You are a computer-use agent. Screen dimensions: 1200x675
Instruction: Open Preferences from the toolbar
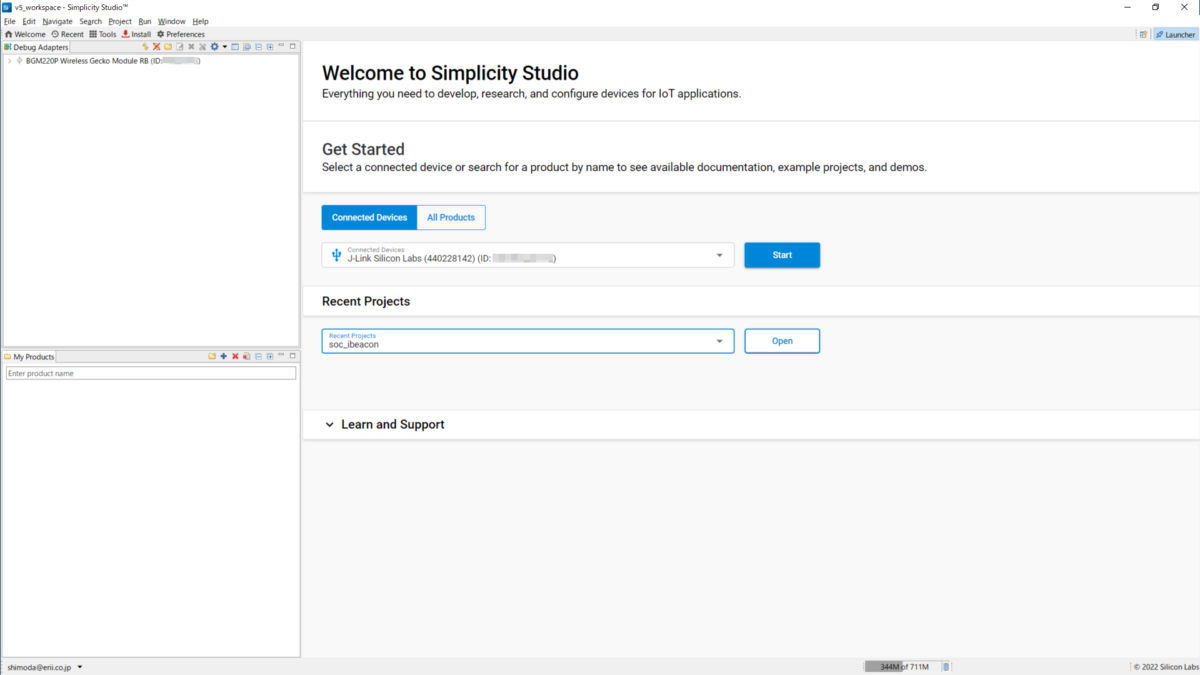(x=181, y=34)
